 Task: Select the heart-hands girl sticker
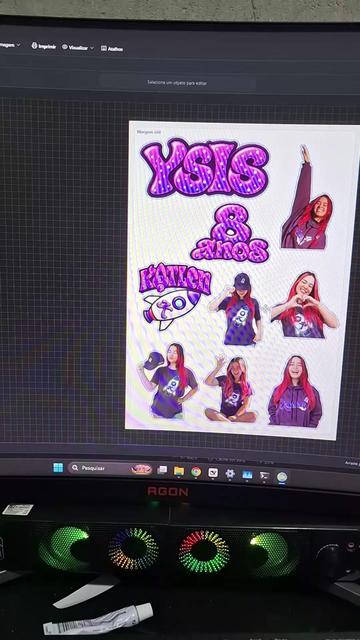(304, 305)
